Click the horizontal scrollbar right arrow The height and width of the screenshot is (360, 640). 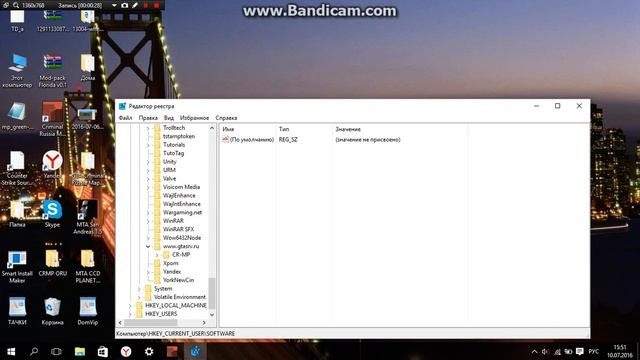[x=204, y=323]
